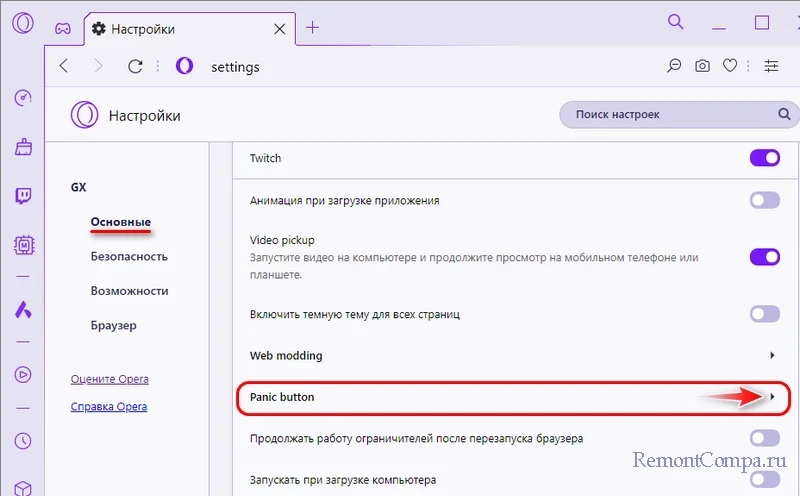Open History clock icon in sidebar
800x496 pixels.
pyautogui.click(x=23, y=441)
